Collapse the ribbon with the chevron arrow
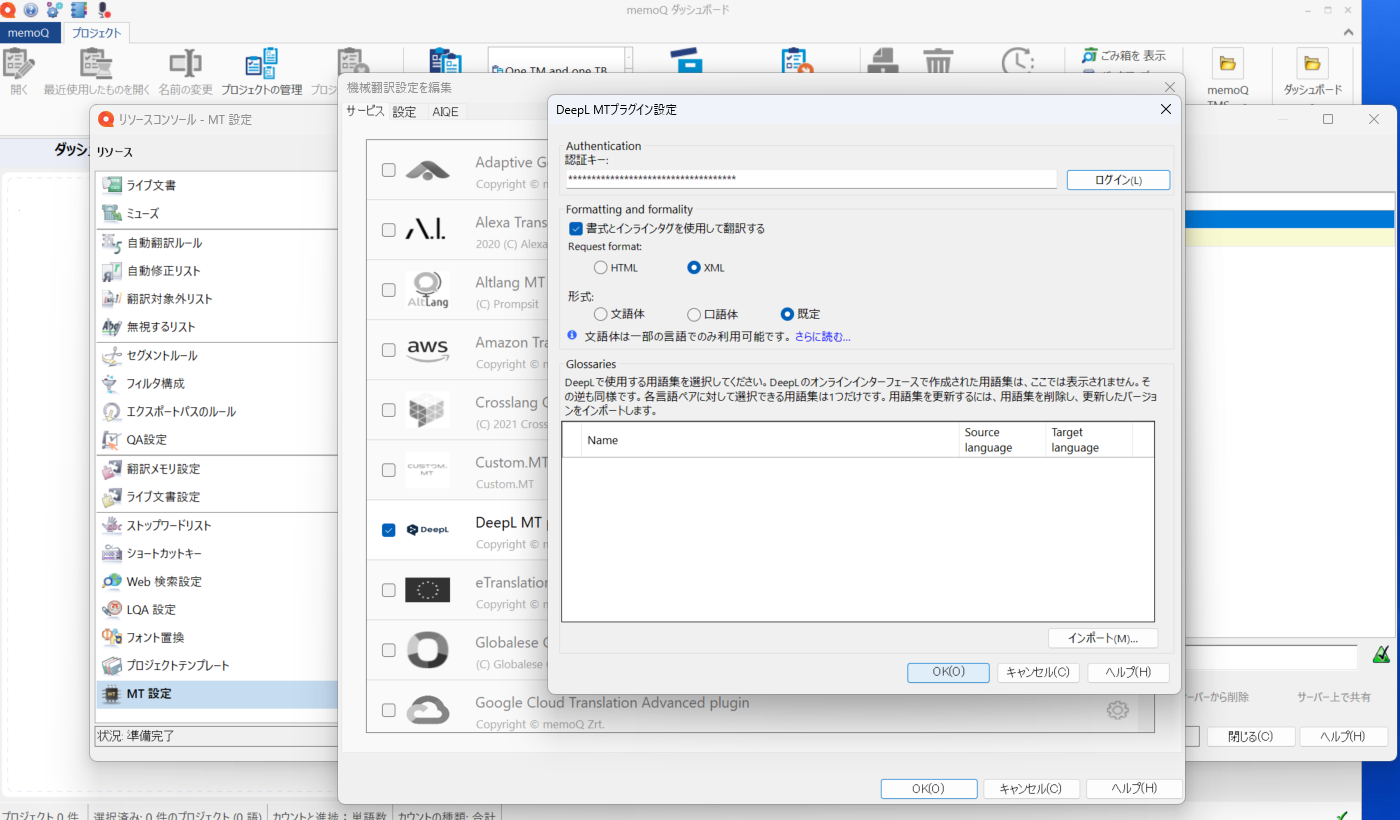The width and height of the screenshot is (1400, 820). [x=1348, y=33]
